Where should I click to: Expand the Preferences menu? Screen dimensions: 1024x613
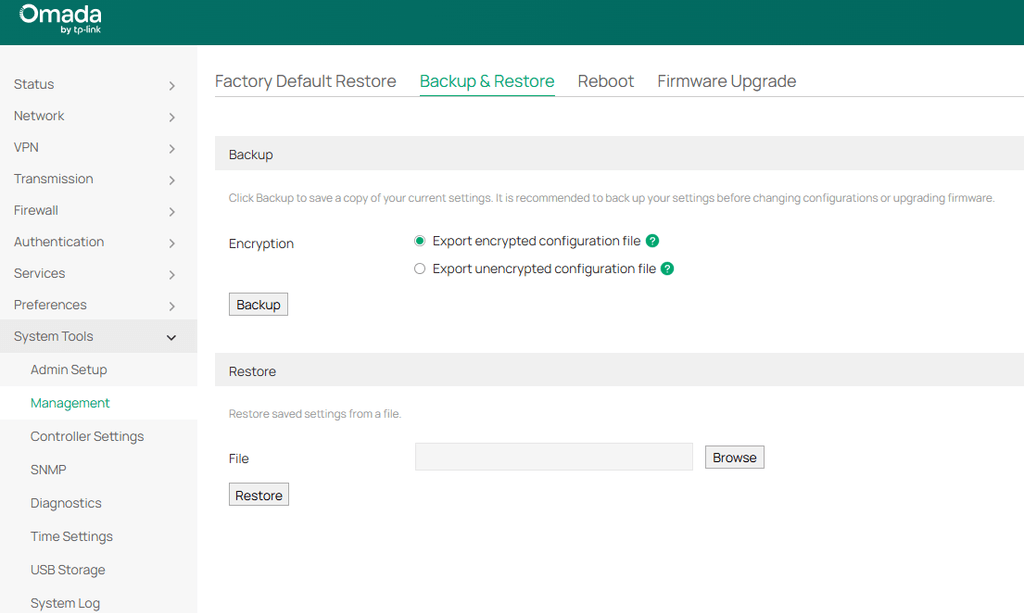(x=99, y=305)
